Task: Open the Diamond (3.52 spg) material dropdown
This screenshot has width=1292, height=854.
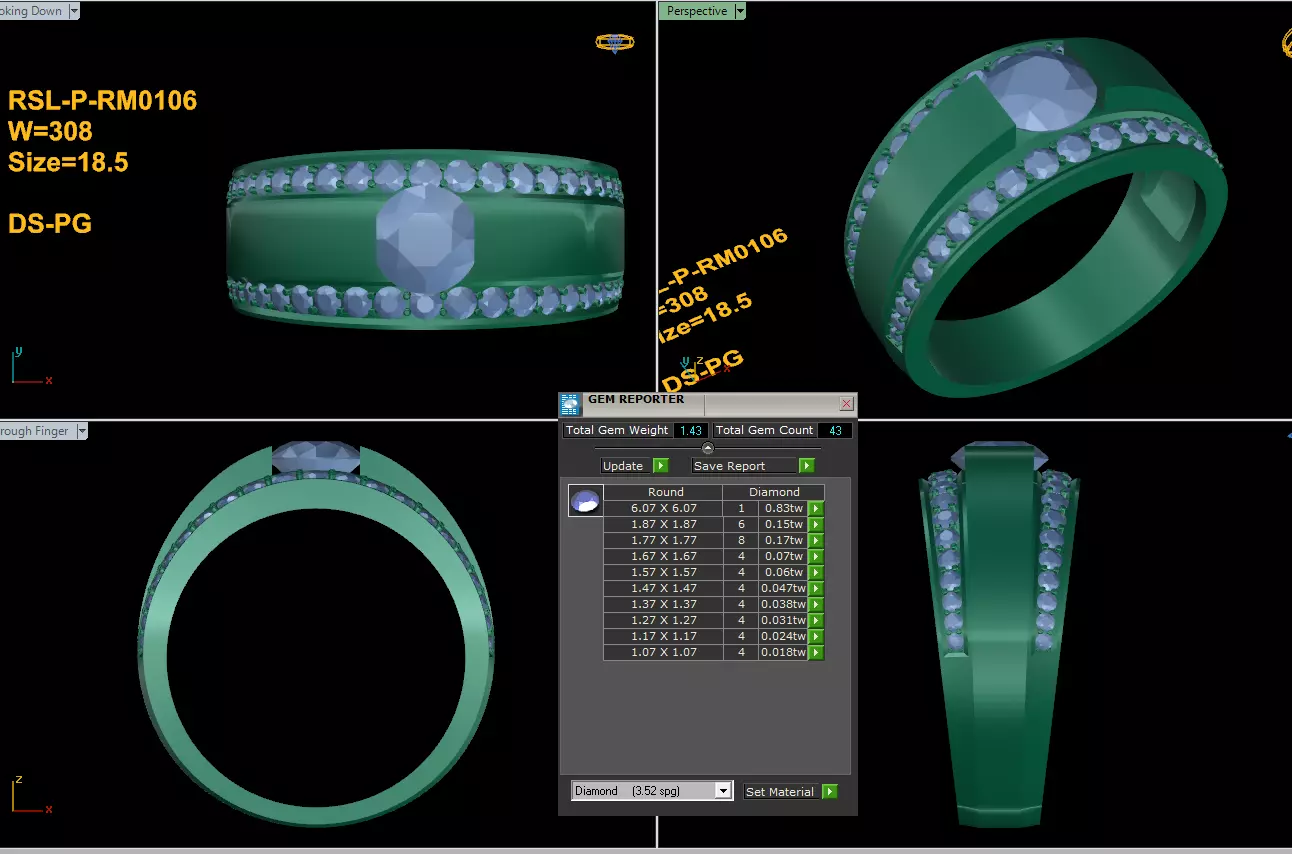Action: click(724, 791)
